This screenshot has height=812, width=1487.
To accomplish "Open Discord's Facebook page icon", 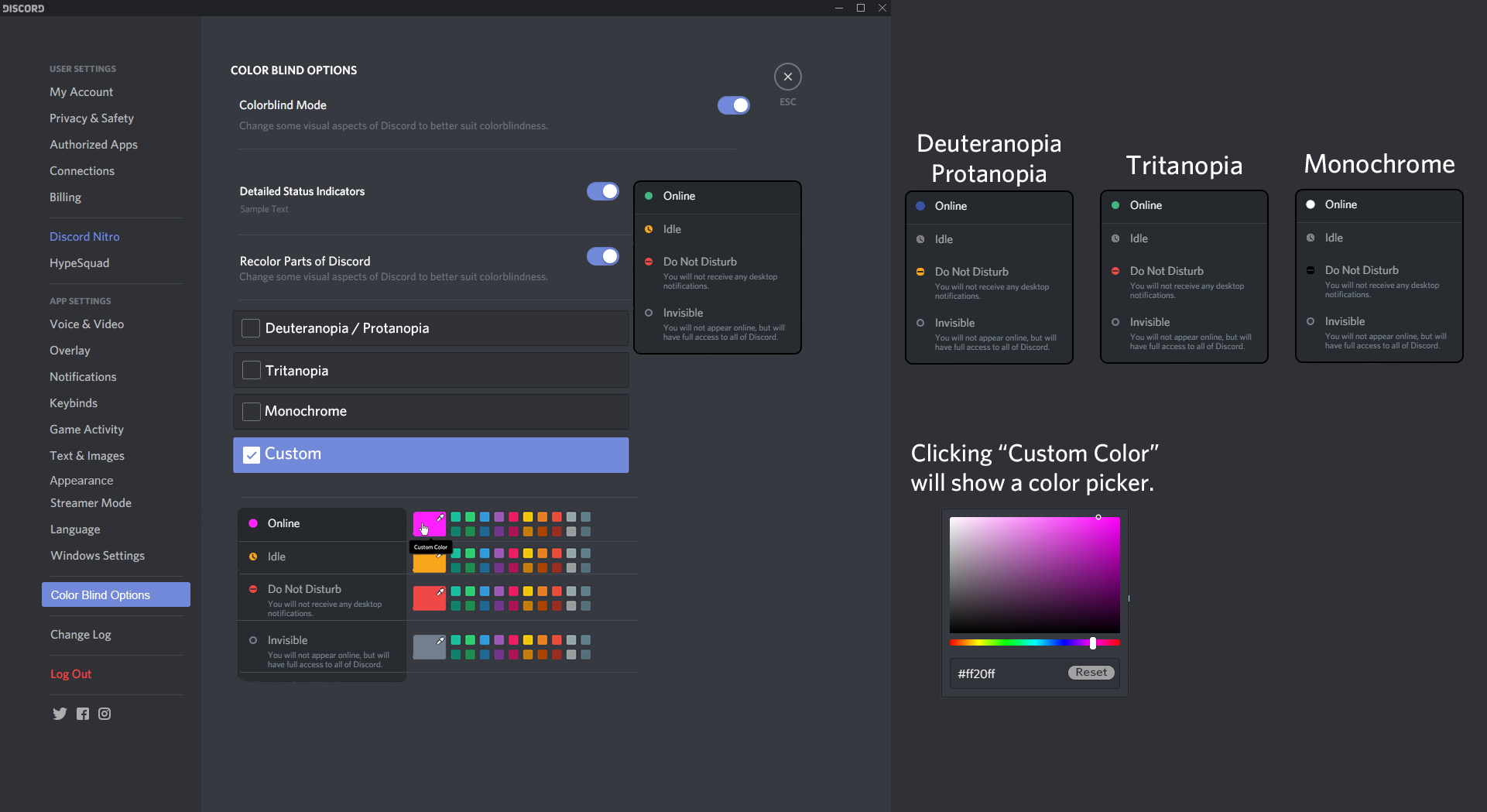I will pos(83,714).
